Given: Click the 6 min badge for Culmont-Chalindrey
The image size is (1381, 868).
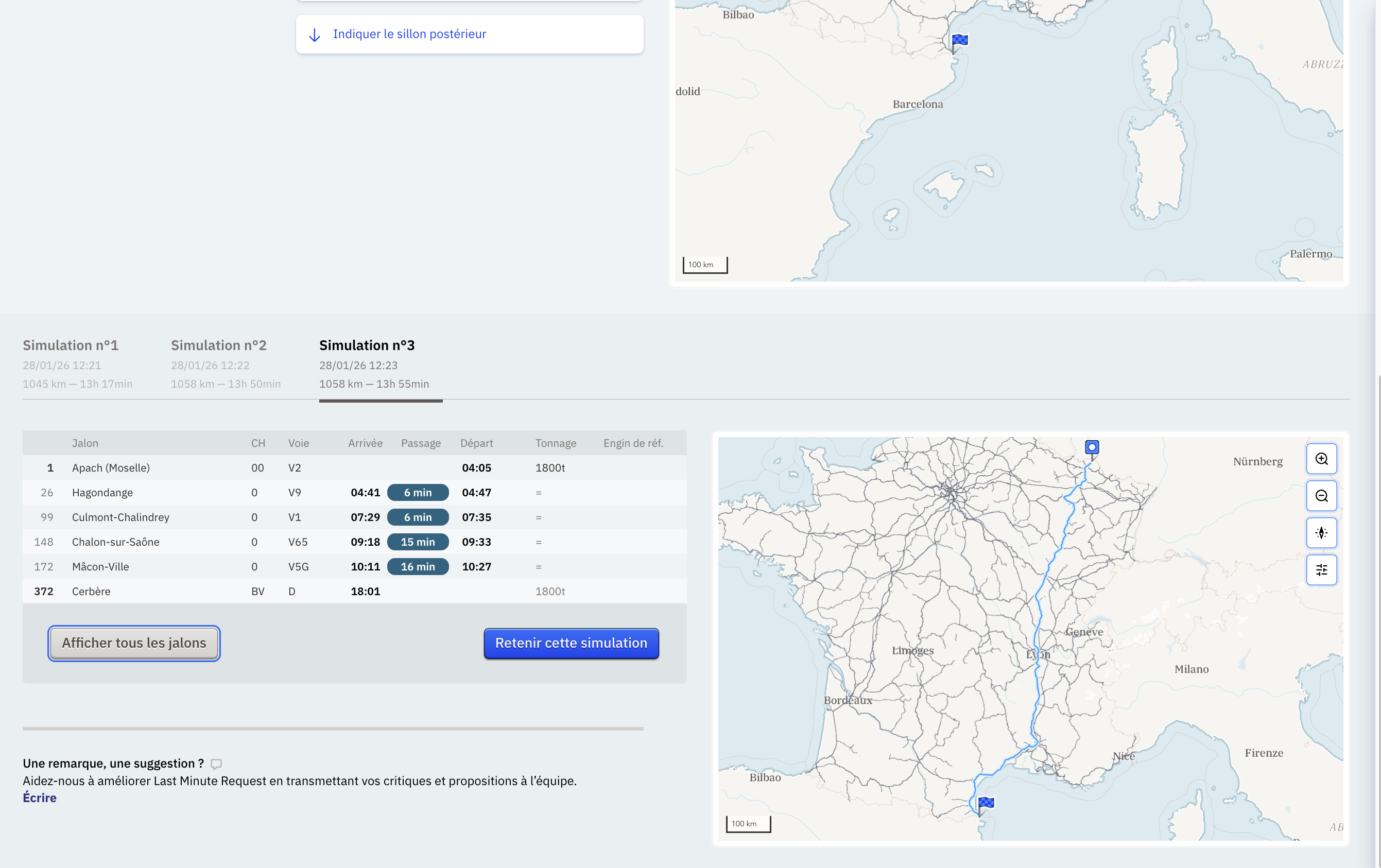Looking at the screenshot, I should point(418,517).
